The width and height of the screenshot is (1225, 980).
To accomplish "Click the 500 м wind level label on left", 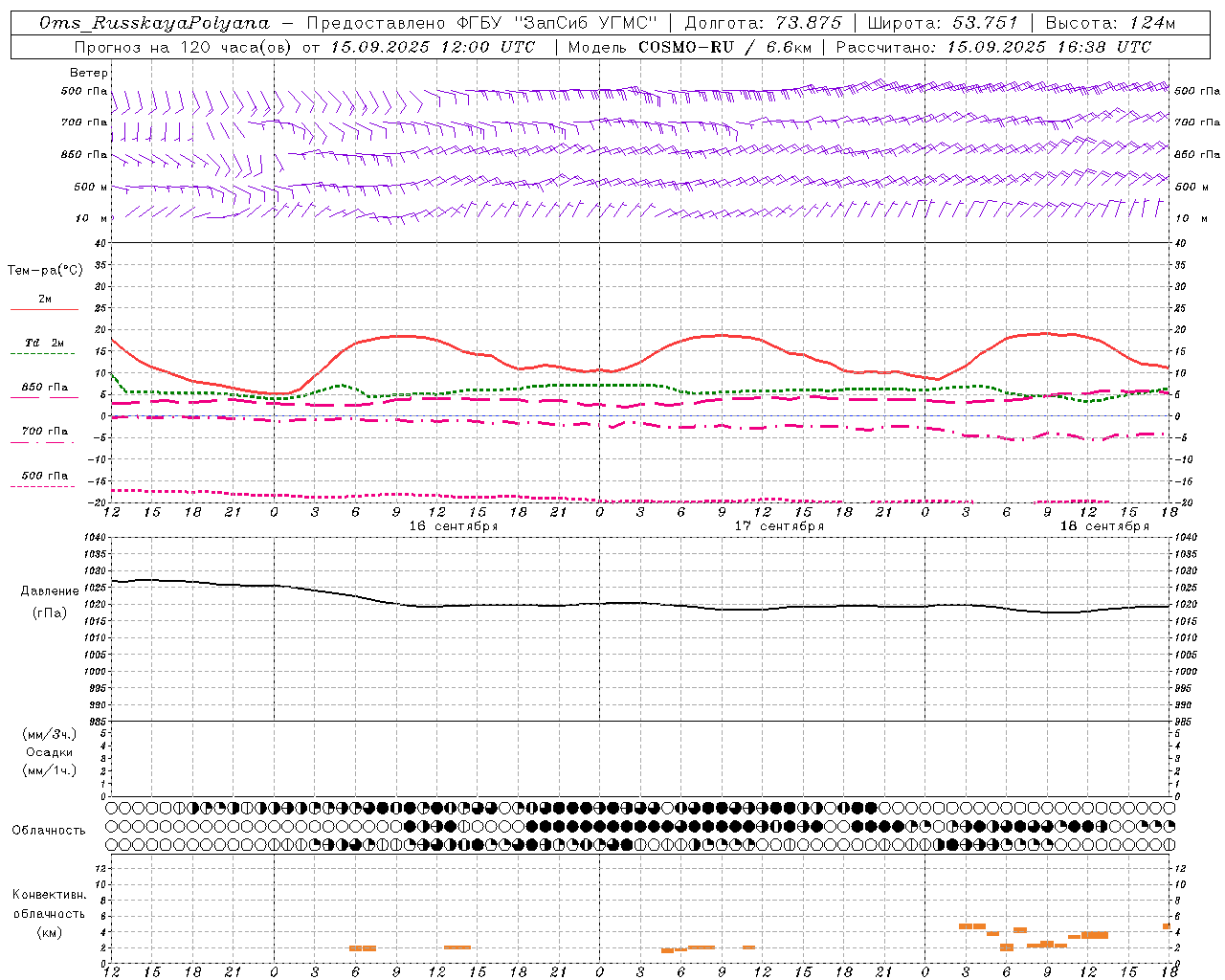I will tap(90, 187).
